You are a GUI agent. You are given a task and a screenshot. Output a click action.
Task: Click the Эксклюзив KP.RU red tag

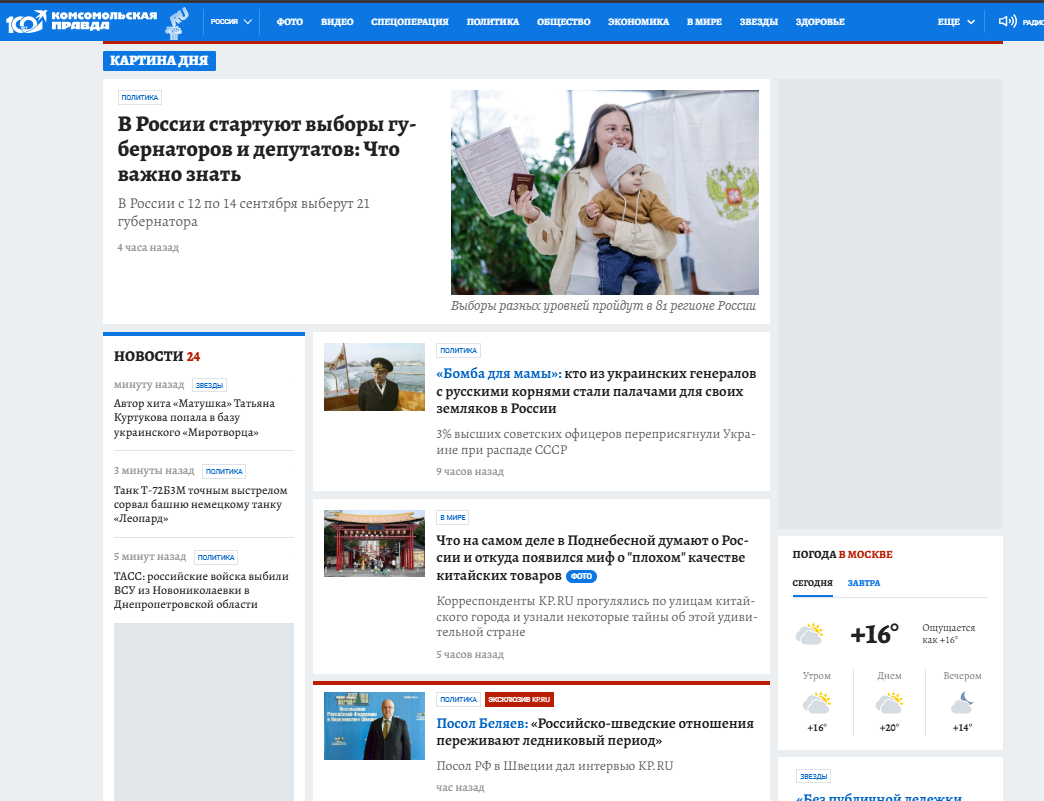[519, 700]
